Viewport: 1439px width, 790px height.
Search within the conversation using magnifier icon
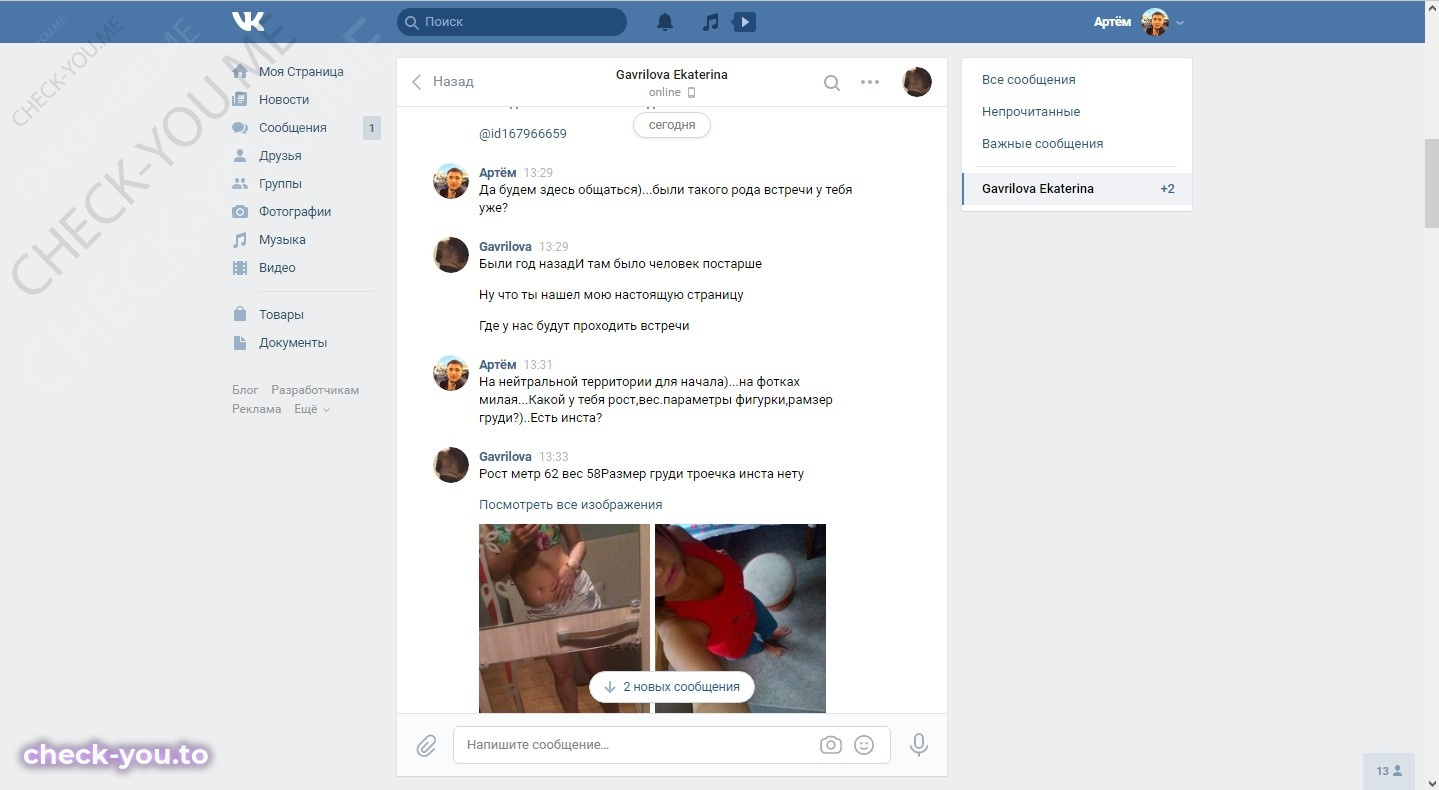point(832,83)
